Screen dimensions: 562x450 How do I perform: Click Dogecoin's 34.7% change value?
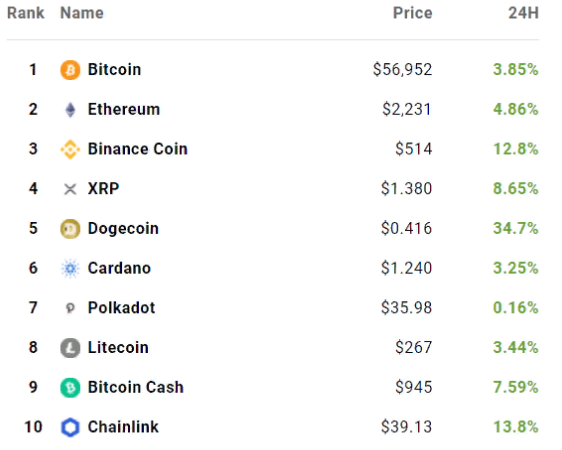(516, 228)
